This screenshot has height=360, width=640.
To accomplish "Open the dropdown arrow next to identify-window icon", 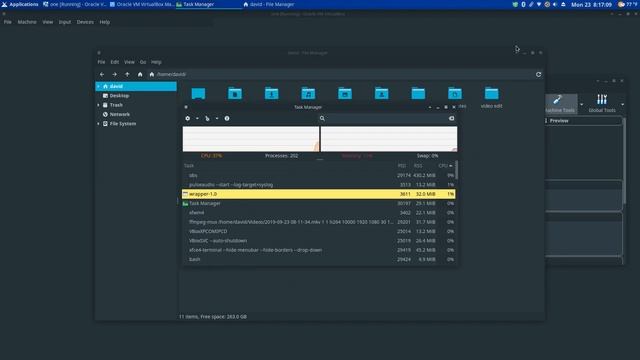I will (x=217, y=118).
